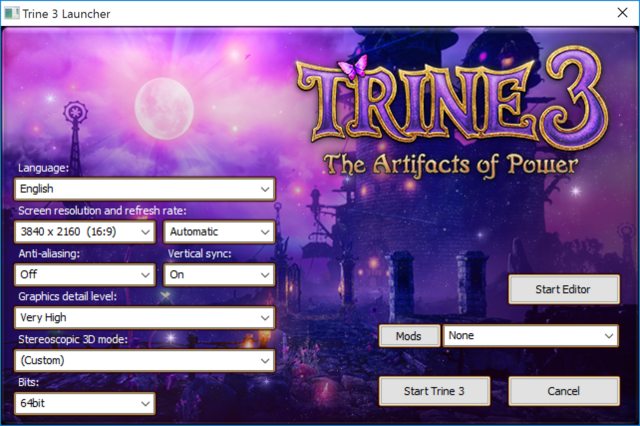Open the Bits dropdown showing 64bit
This screenshot has width=640, height=426.
pyautogui.click(x=85, y=403)
